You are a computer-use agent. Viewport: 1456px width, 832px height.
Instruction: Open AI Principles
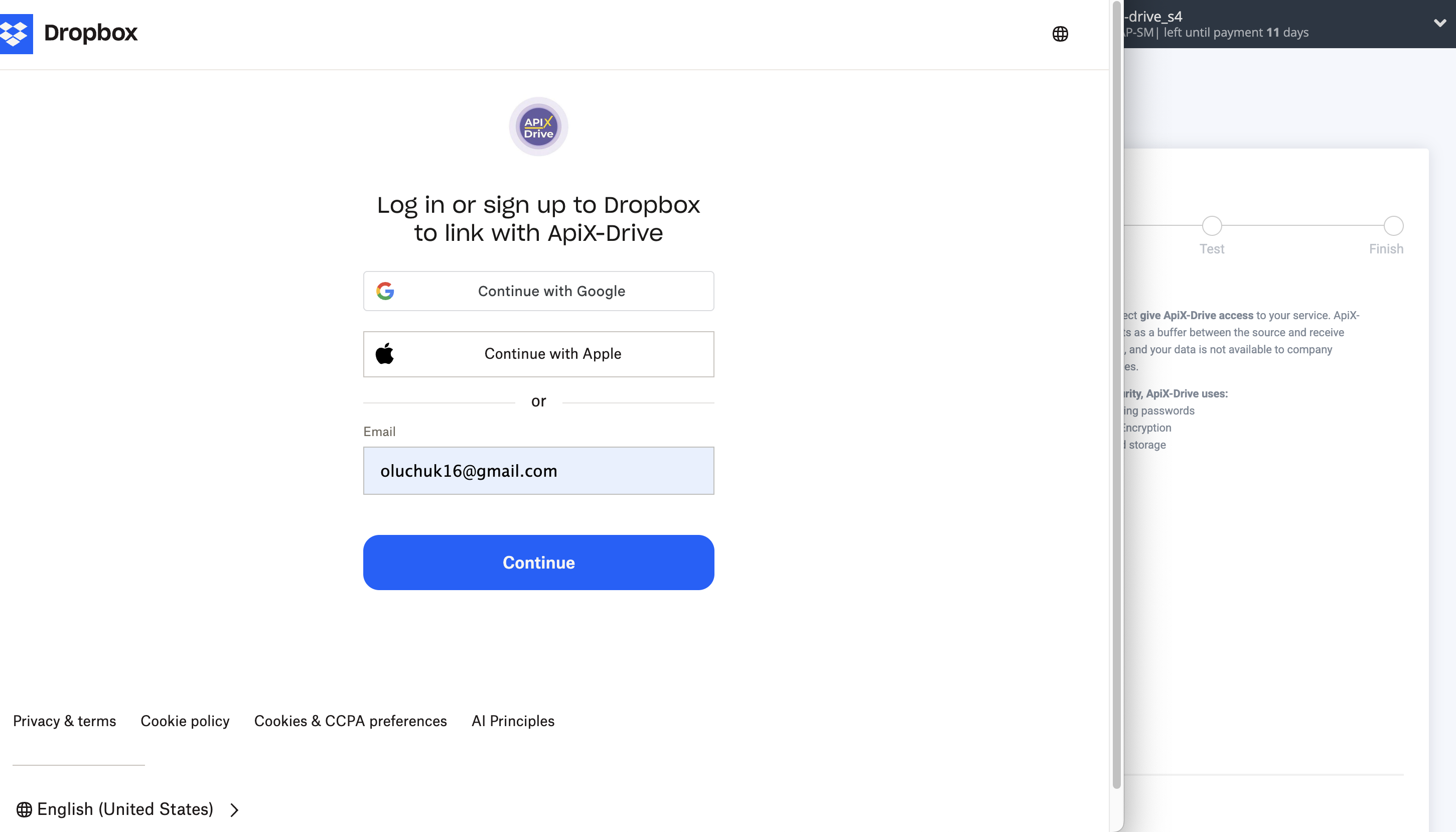512,721
